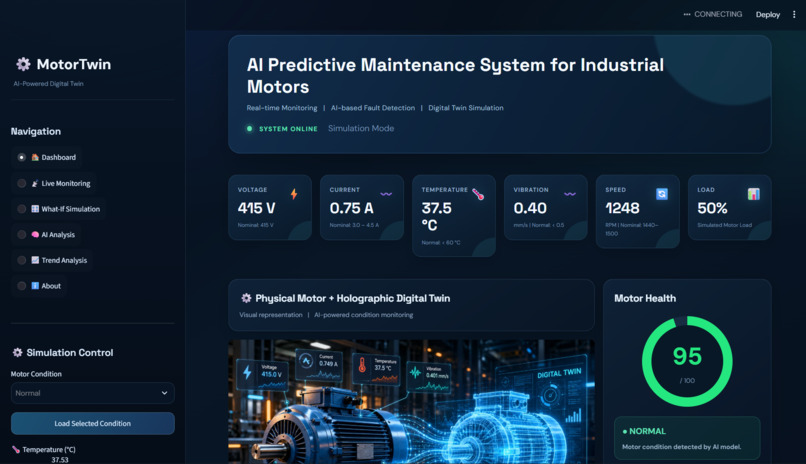Open the three-dot app menu
The image size is (806, 464).
[794, 14]
